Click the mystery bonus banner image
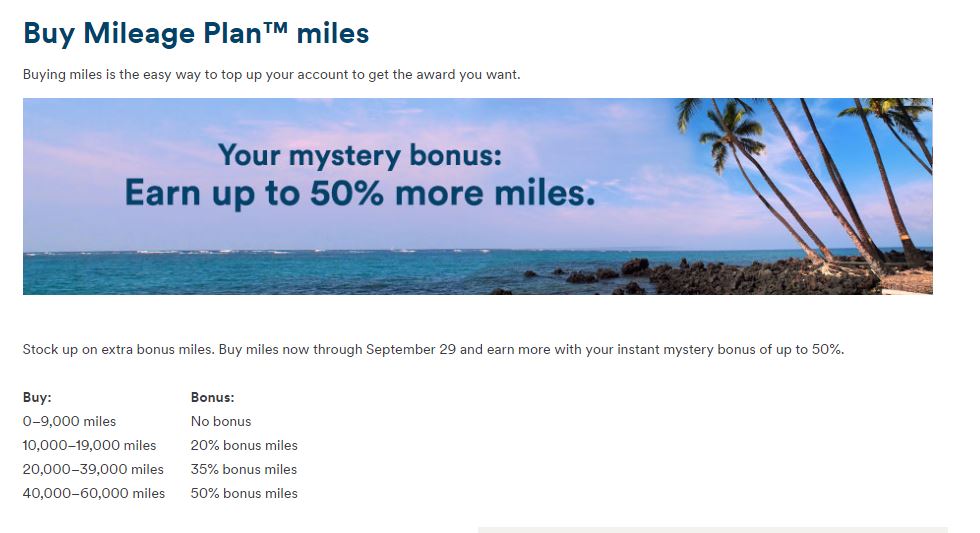 [x=478, y=196]
